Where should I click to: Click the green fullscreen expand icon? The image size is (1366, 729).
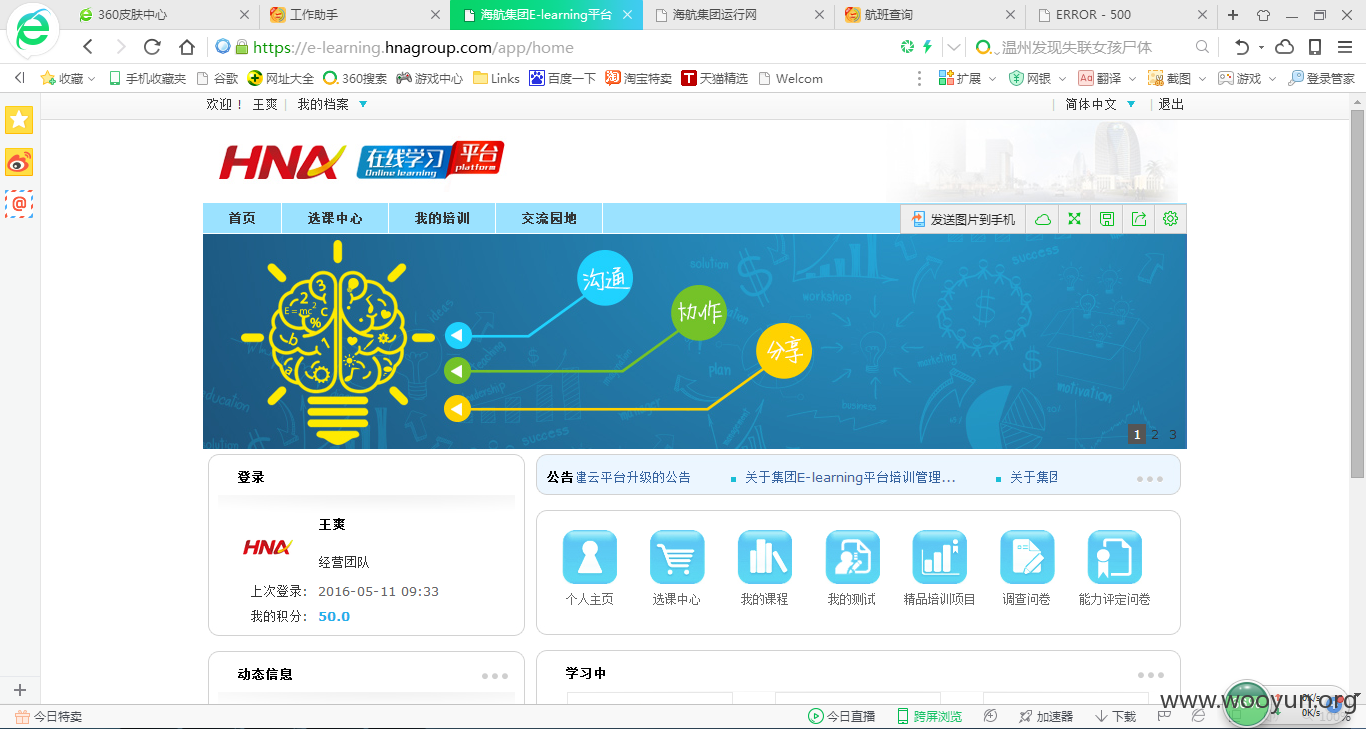point(1074,219)
